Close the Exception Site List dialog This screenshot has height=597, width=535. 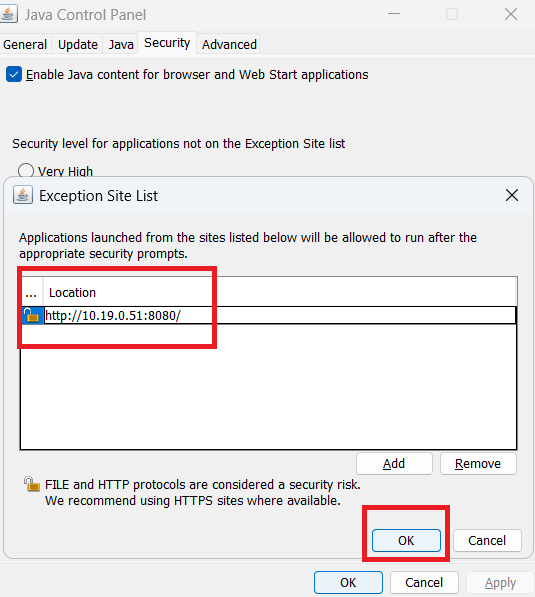[512, 195]
